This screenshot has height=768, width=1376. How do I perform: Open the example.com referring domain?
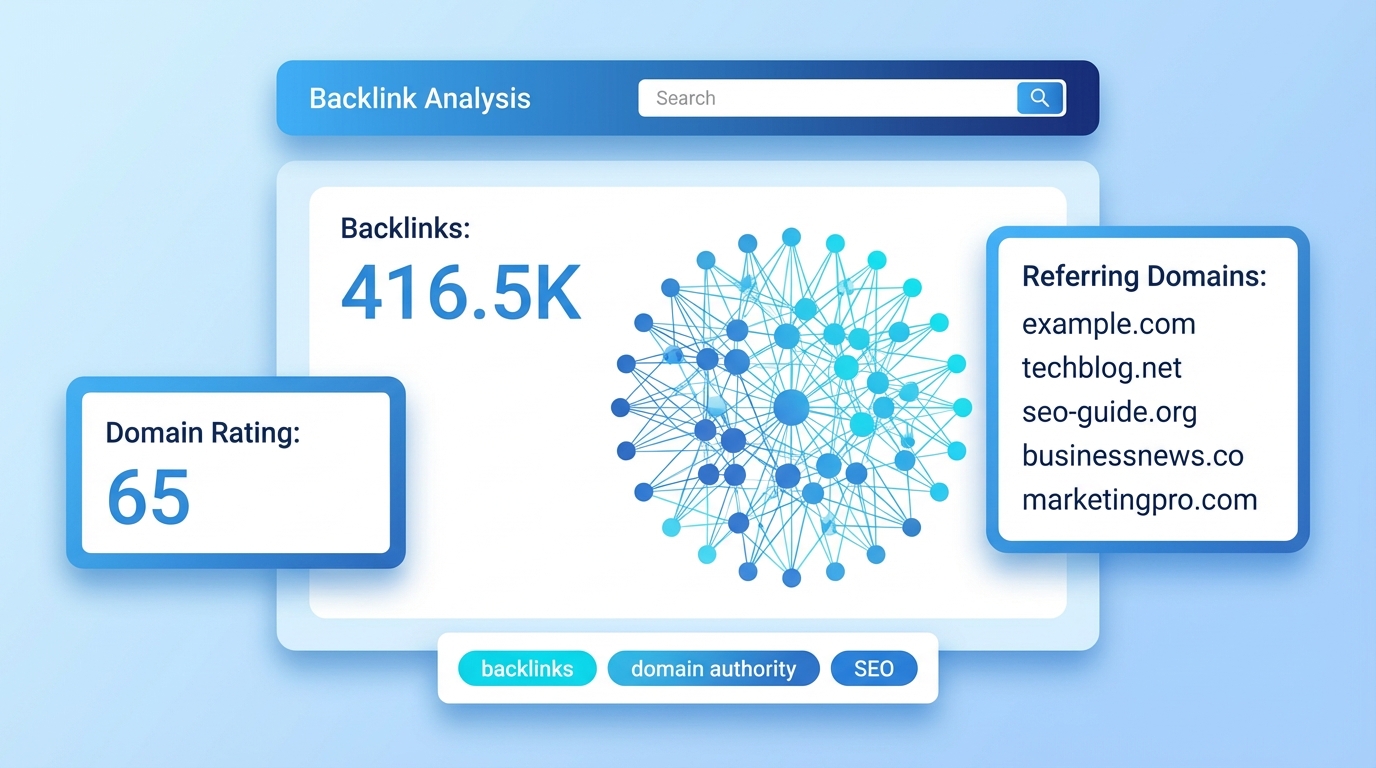click(1108, 324)
